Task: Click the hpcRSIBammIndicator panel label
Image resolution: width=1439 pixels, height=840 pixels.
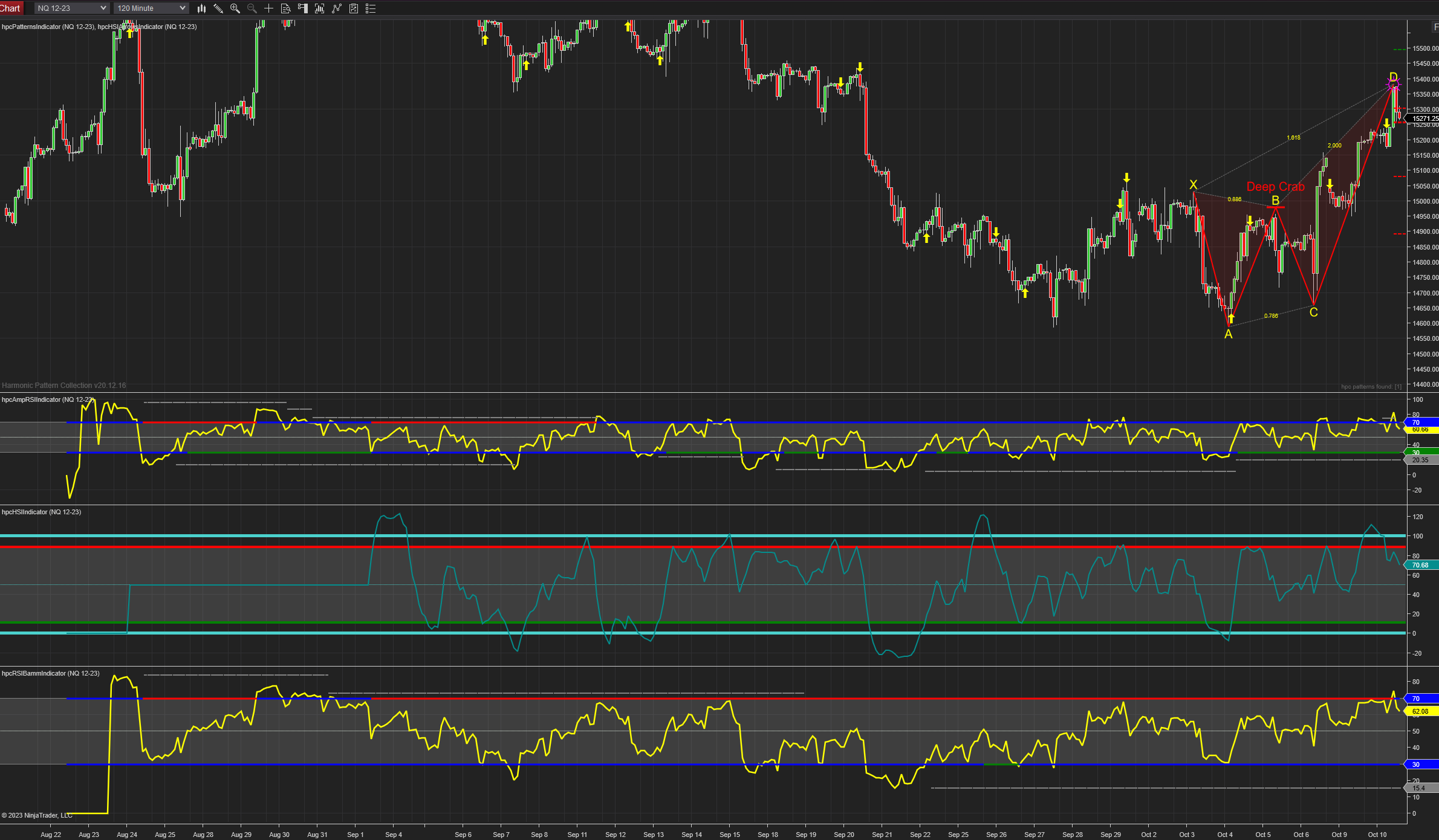Action: [50, 673]
